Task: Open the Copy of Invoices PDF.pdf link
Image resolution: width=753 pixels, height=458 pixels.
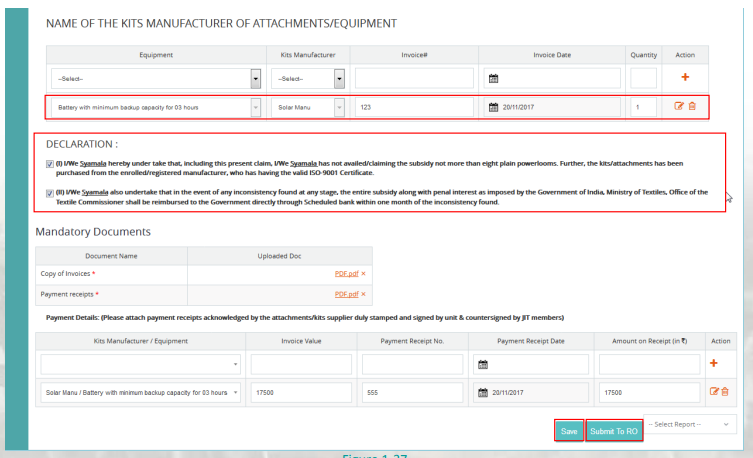Action: click(346, 274)
